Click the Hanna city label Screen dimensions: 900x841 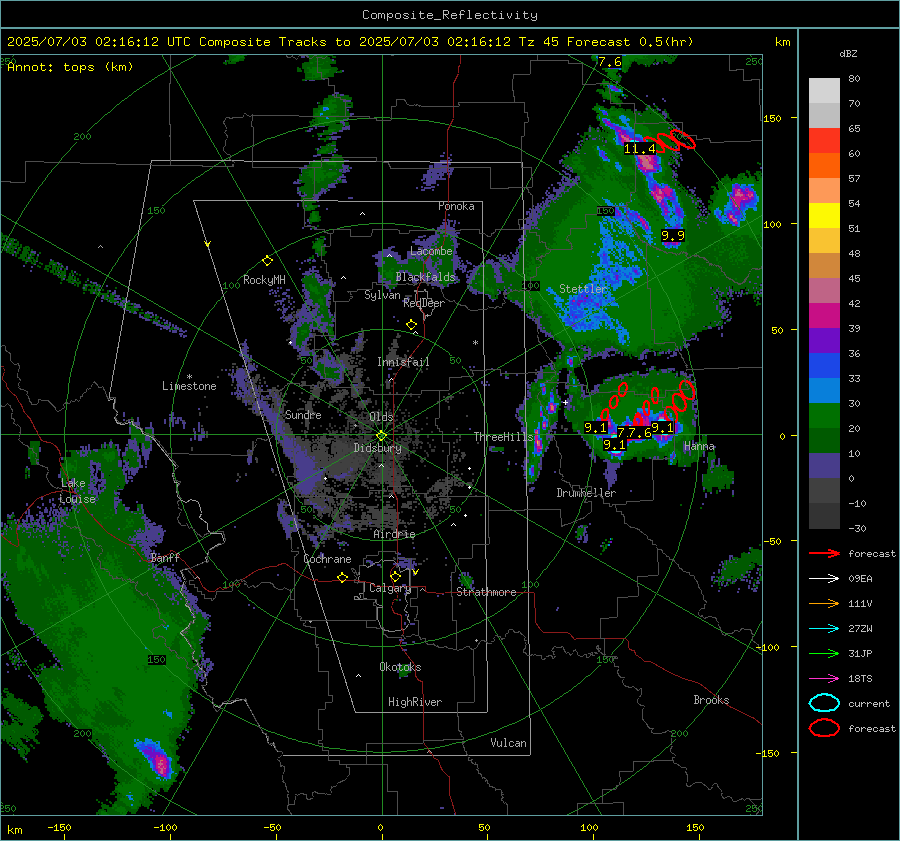pos(699,446)
